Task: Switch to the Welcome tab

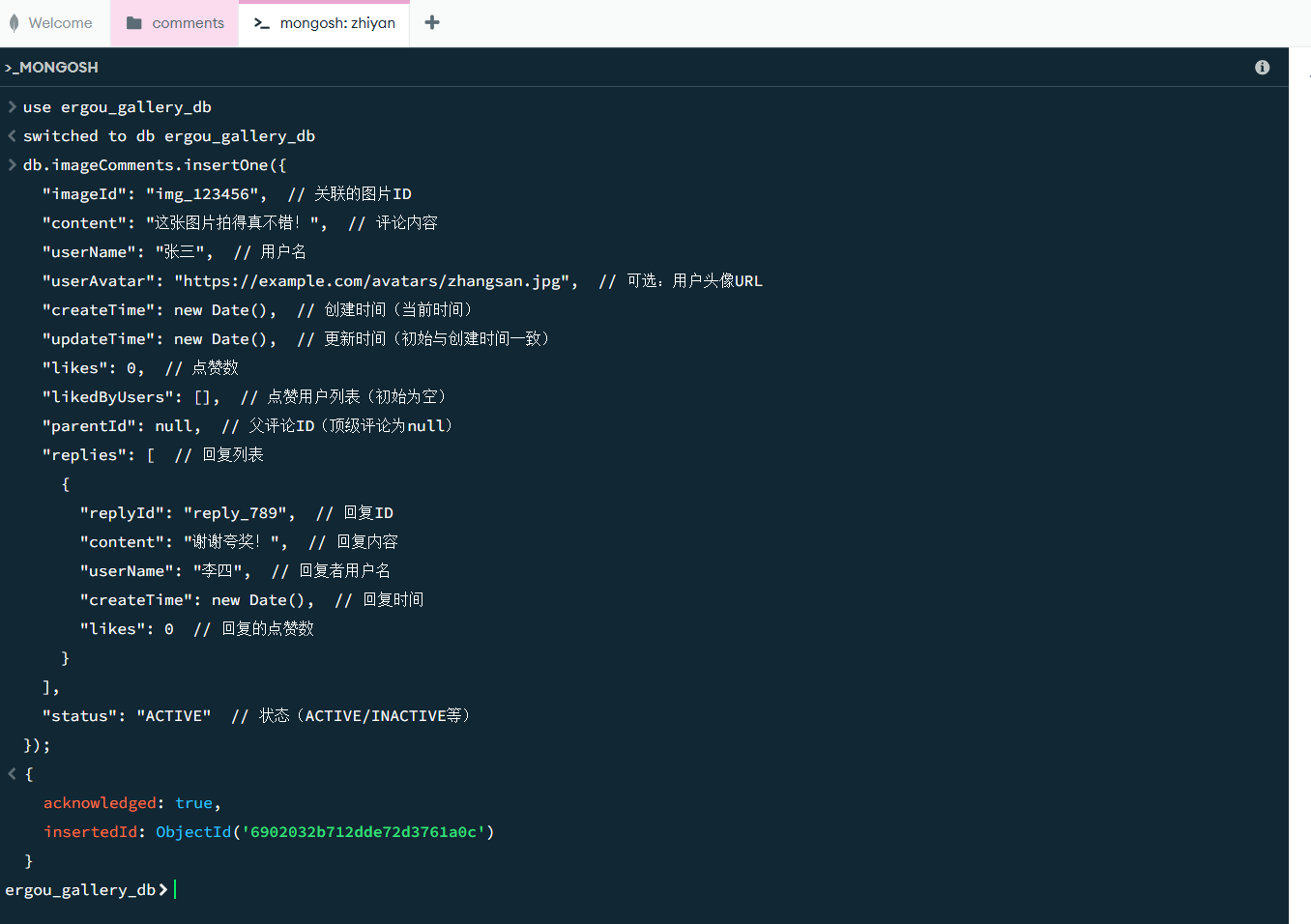Action: (60, 23)
